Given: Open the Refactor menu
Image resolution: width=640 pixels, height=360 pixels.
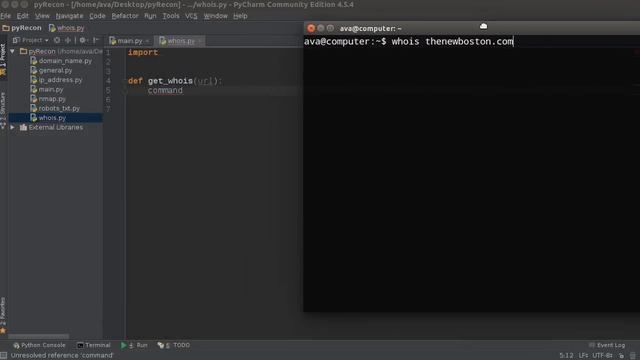Looking at the screenshot, I should coord(125,16).
